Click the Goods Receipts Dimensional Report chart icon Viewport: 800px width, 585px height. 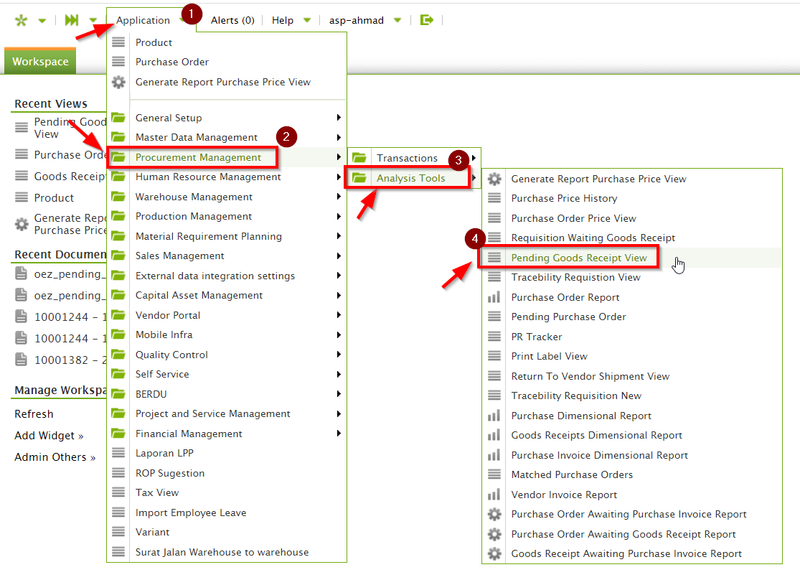(x=494, y=435)
